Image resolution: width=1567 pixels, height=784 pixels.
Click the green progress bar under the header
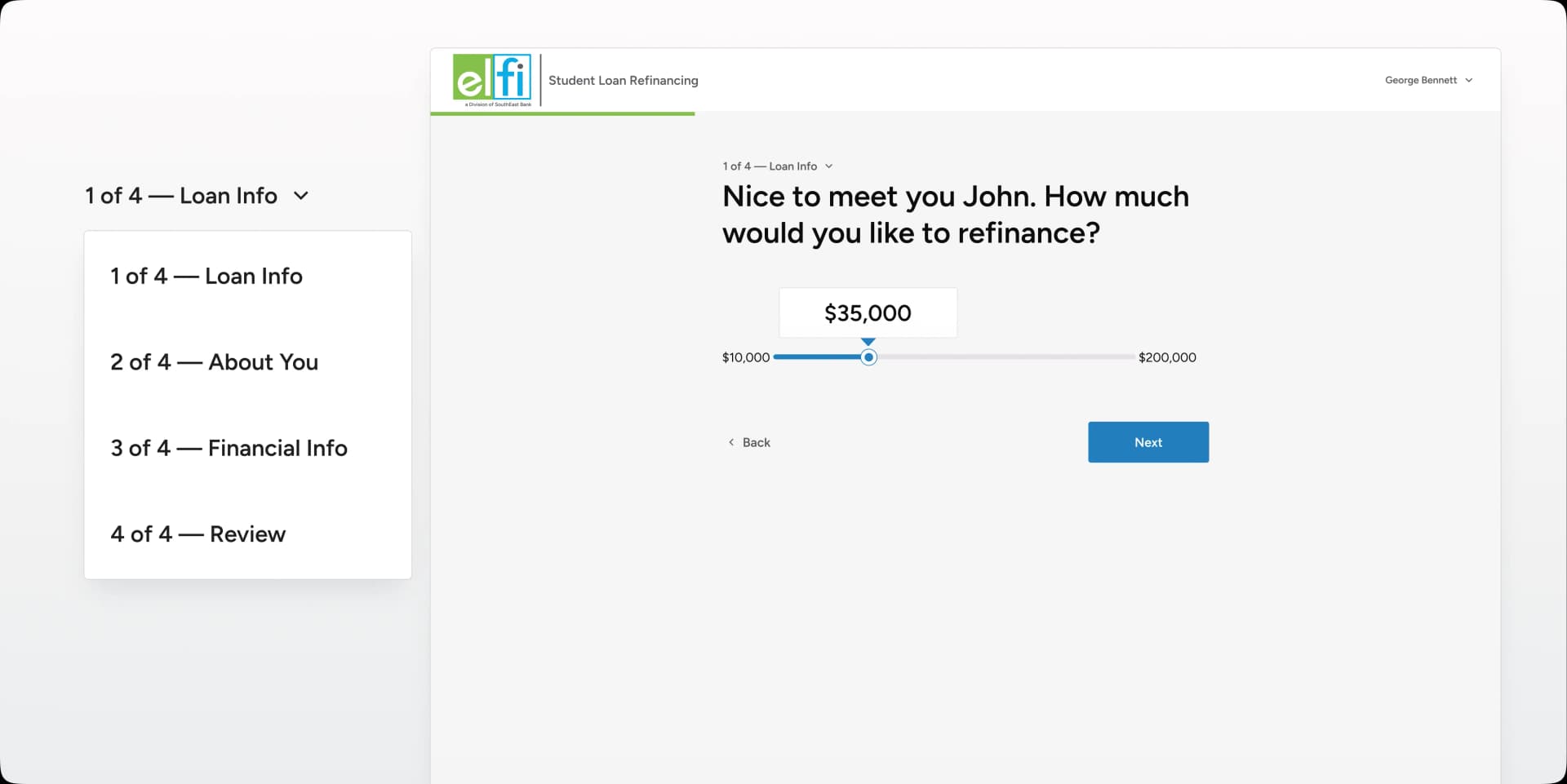562,113
